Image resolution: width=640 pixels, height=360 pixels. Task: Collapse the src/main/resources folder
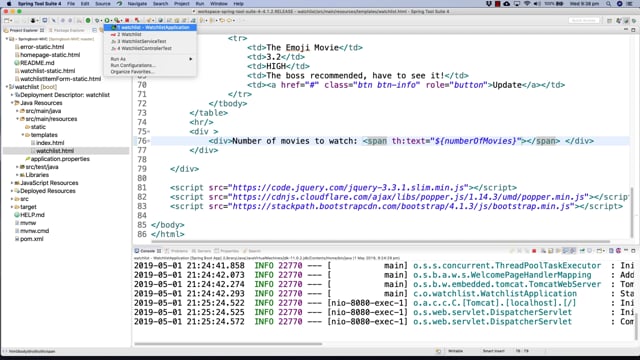pyautogui.click(x=17, y=119)
